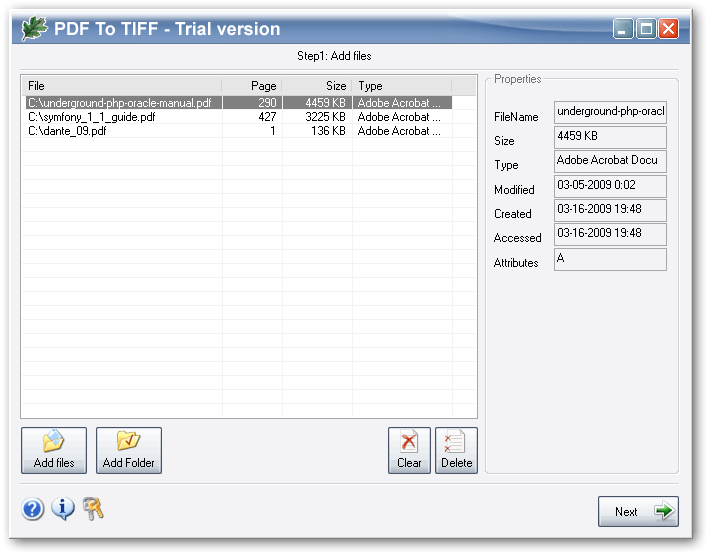Click the Attributes field showing A
707x553 pixels.
point(610,259)
